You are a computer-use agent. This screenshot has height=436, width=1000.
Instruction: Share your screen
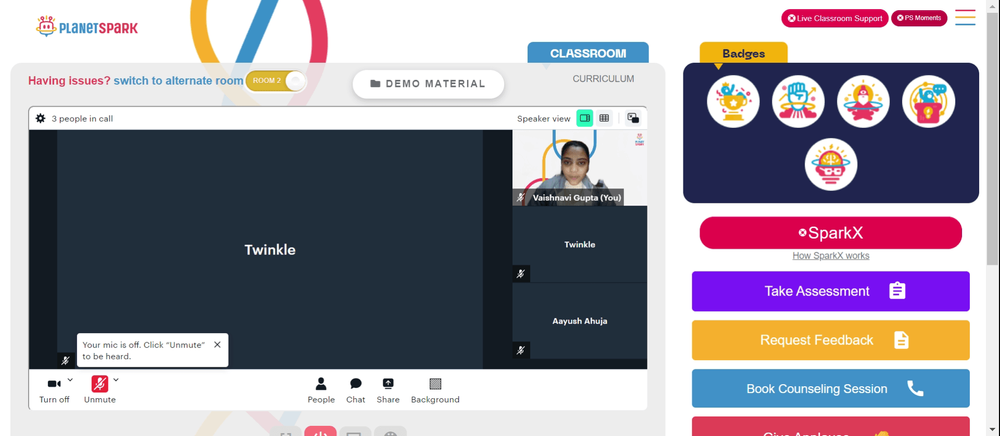coord(388,390)
